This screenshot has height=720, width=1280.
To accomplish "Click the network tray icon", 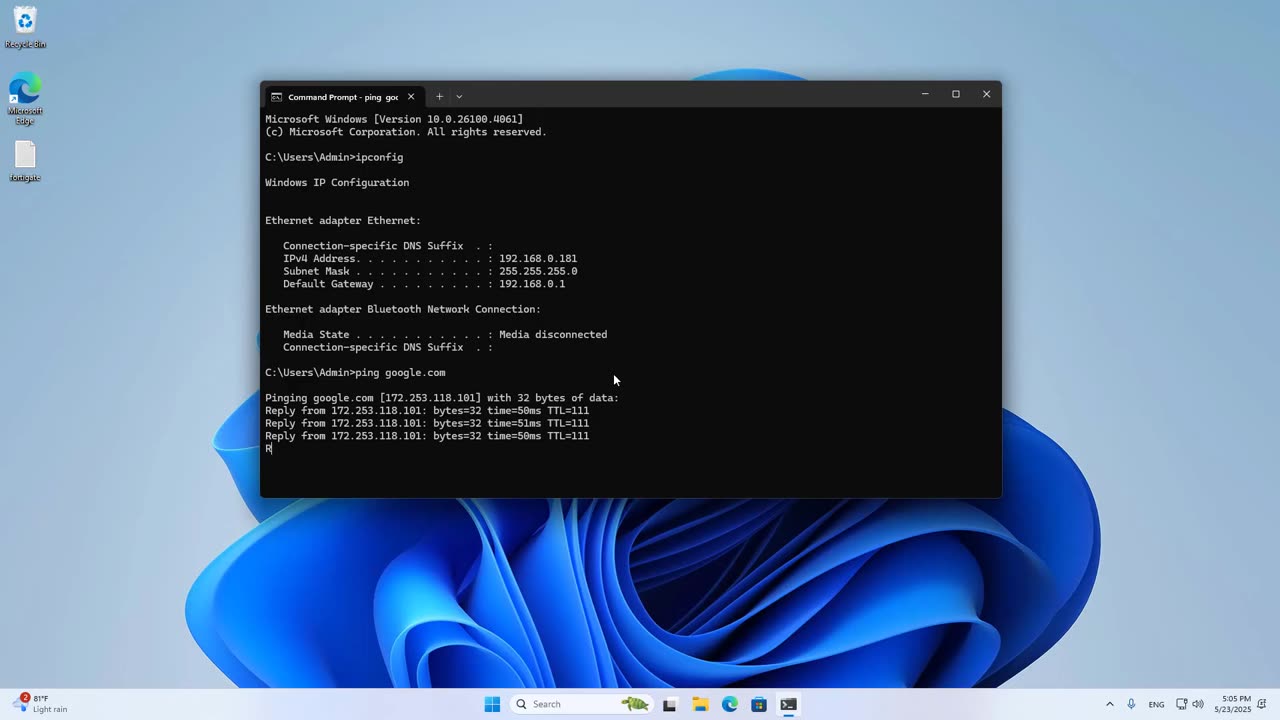I will click(1181, 704).
